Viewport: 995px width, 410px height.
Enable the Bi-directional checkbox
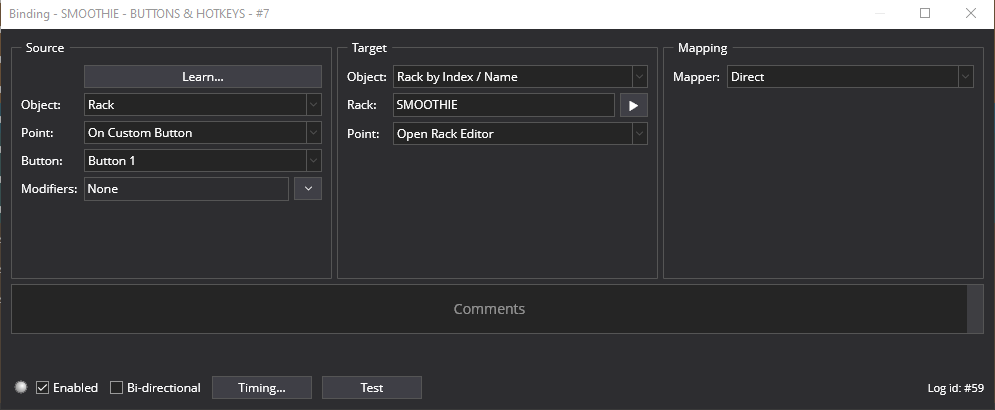[x=116, y=387]
